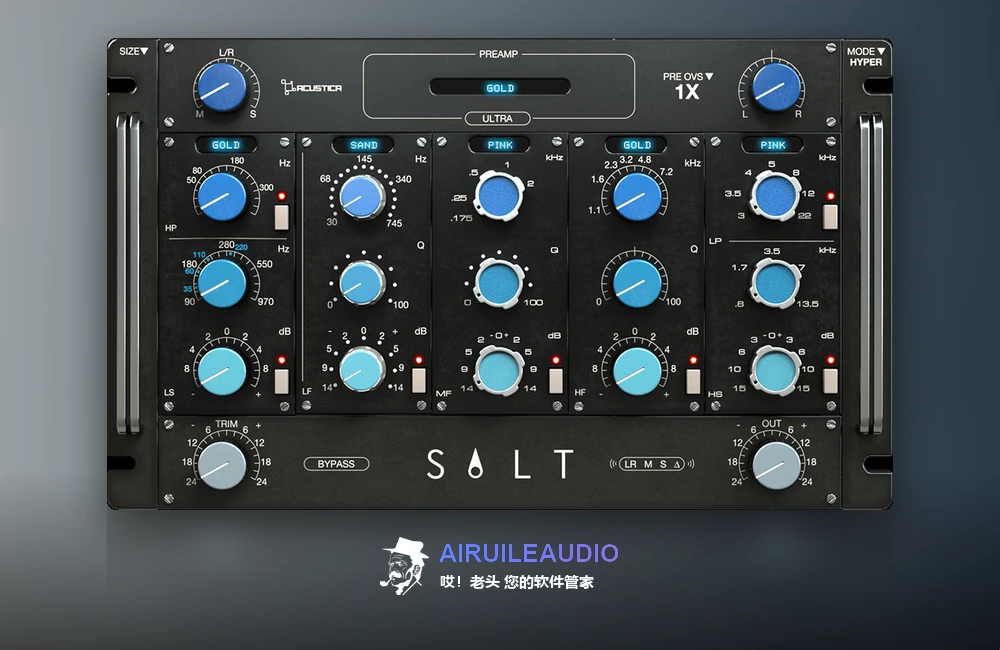This screenshot has width=1000, height=650.
Task: Toggle the MF band on/off switch
Action: coord(555,381)
